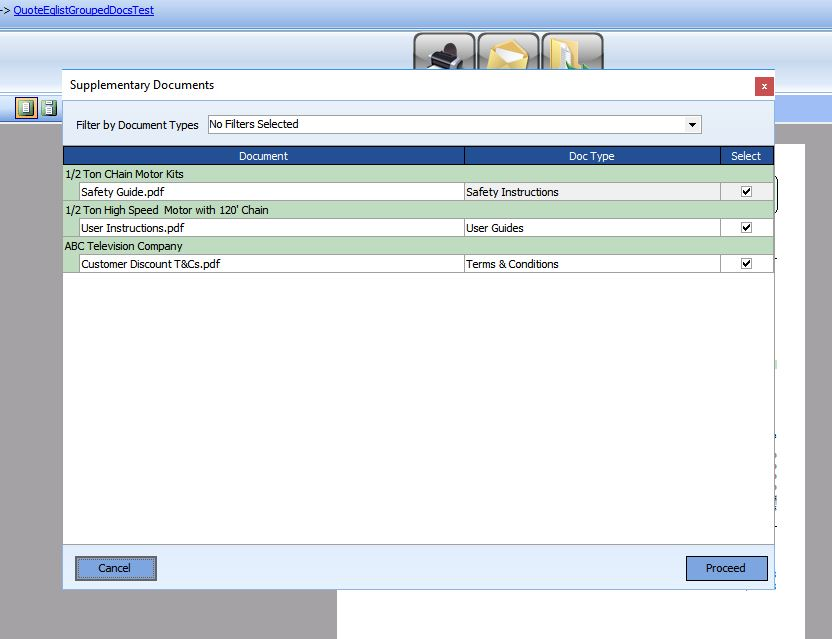Sort by the Document column header
832x639 pixels.
[263, 155]
